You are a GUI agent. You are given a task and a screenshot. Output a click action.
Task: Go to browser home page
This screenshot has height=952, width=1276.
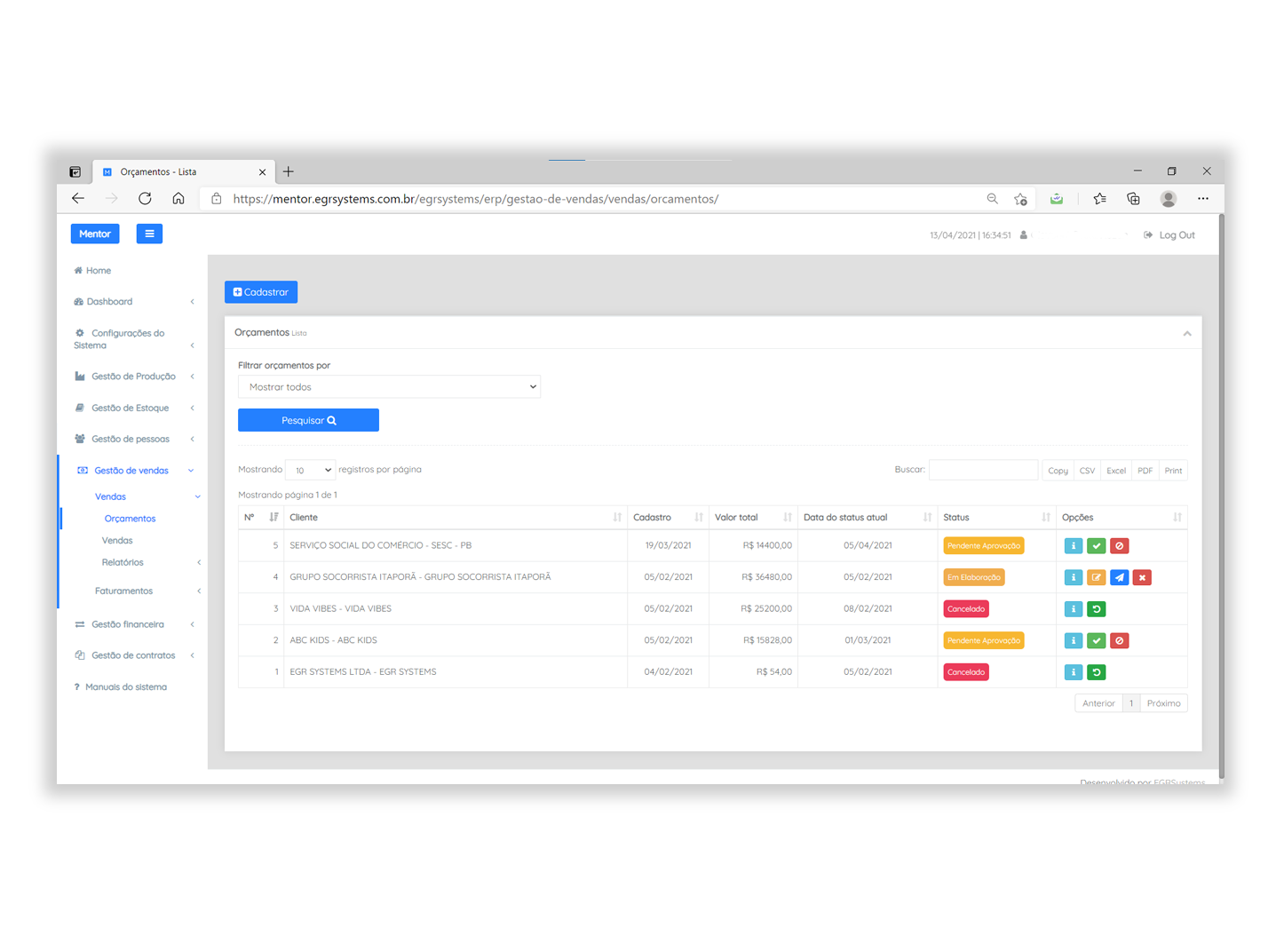click(178, 198)
